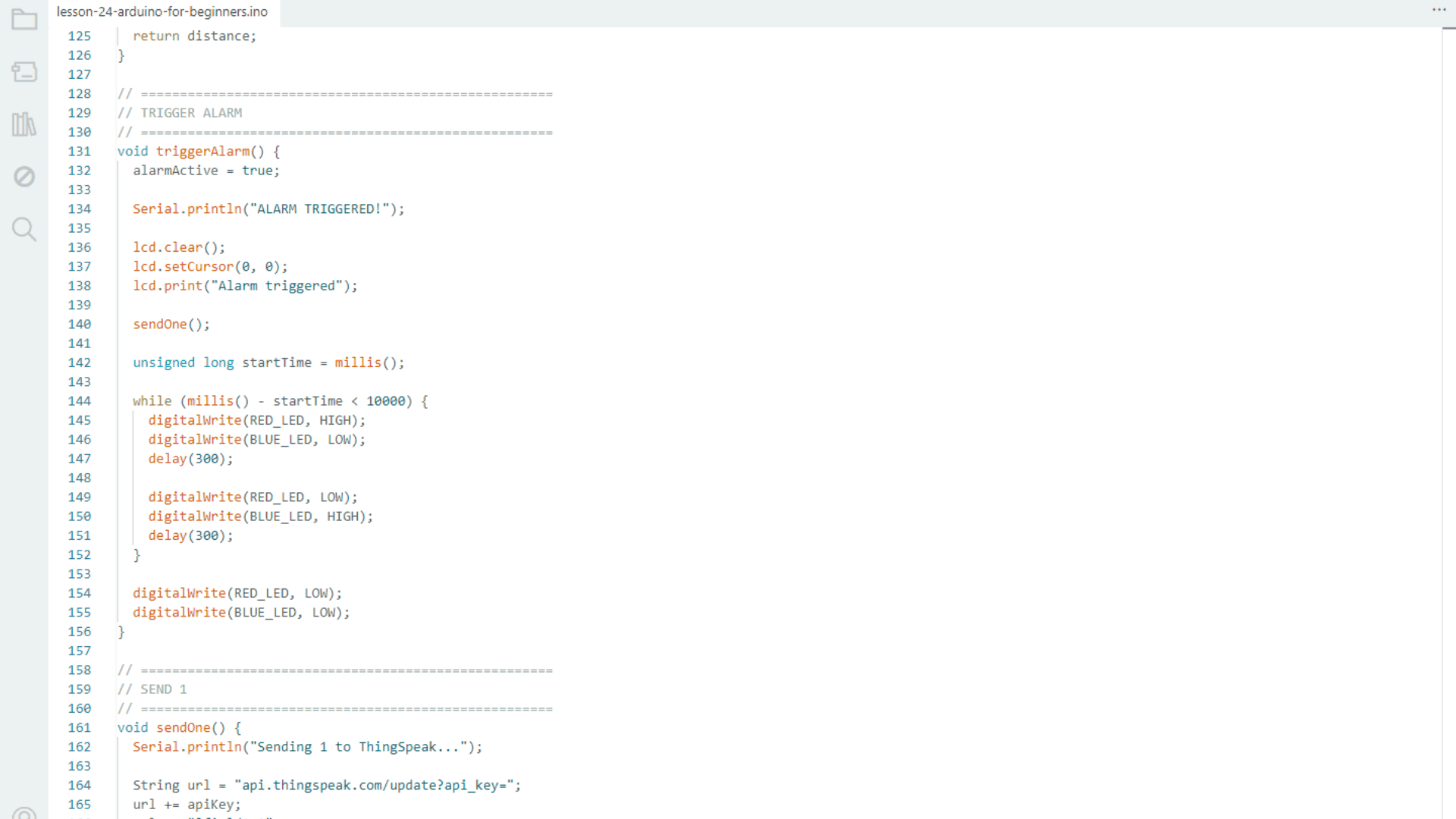Click the "return distance;" line
Screen dimensions: 1456x819
pos(195,36)
